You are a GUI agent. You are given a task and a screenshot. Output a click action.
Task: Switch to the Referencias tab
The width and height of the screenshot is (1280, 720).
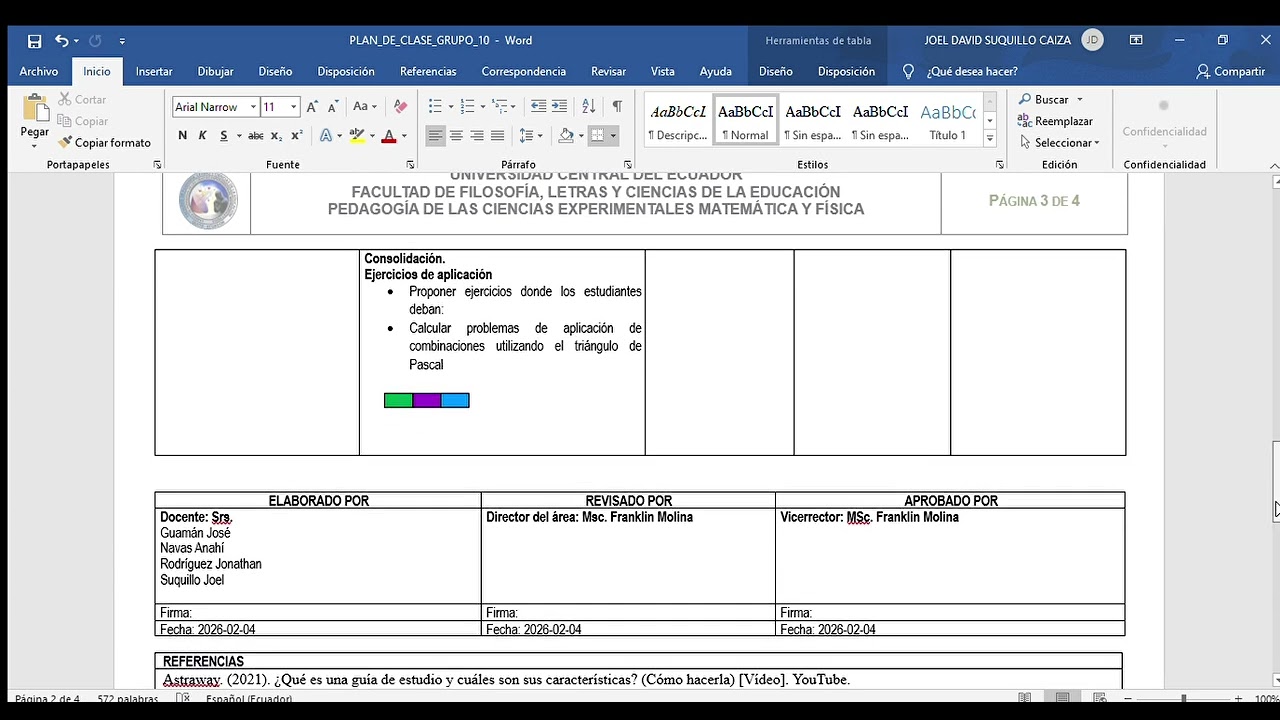428,71
